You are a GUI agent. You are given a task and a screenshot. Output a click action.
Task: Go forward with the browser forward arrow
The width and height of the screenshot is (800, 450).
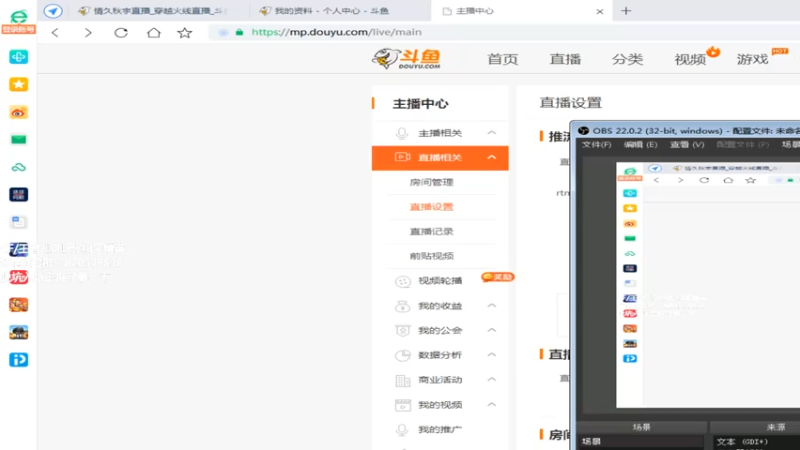[88, 33]
